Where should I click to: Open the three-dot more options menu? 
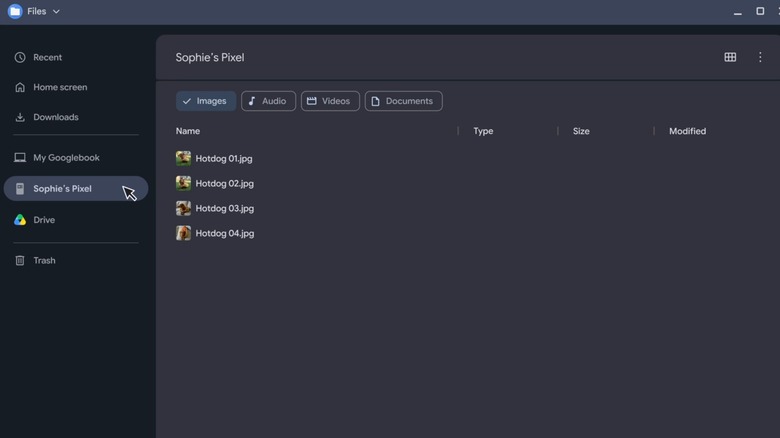[x=760, y=57]
